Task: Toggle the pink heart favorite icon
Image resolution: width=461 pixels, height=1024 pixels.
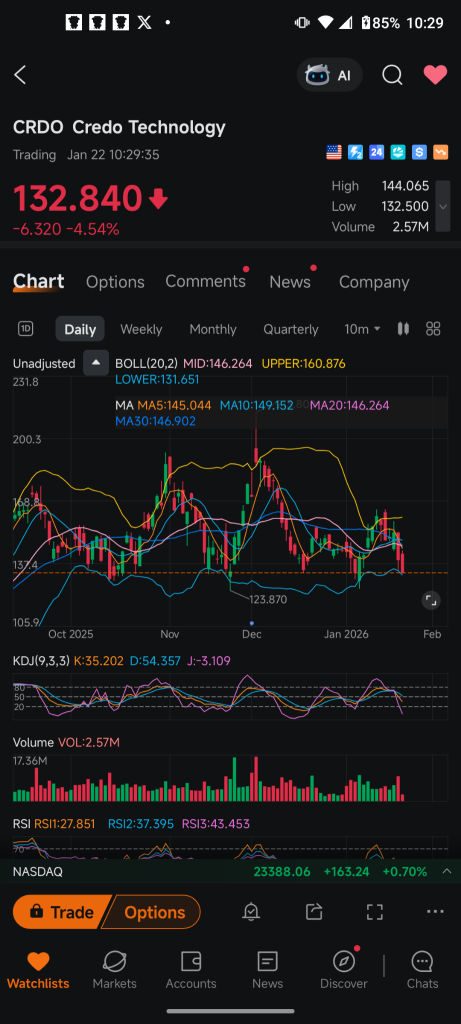Action: point(436,75)
